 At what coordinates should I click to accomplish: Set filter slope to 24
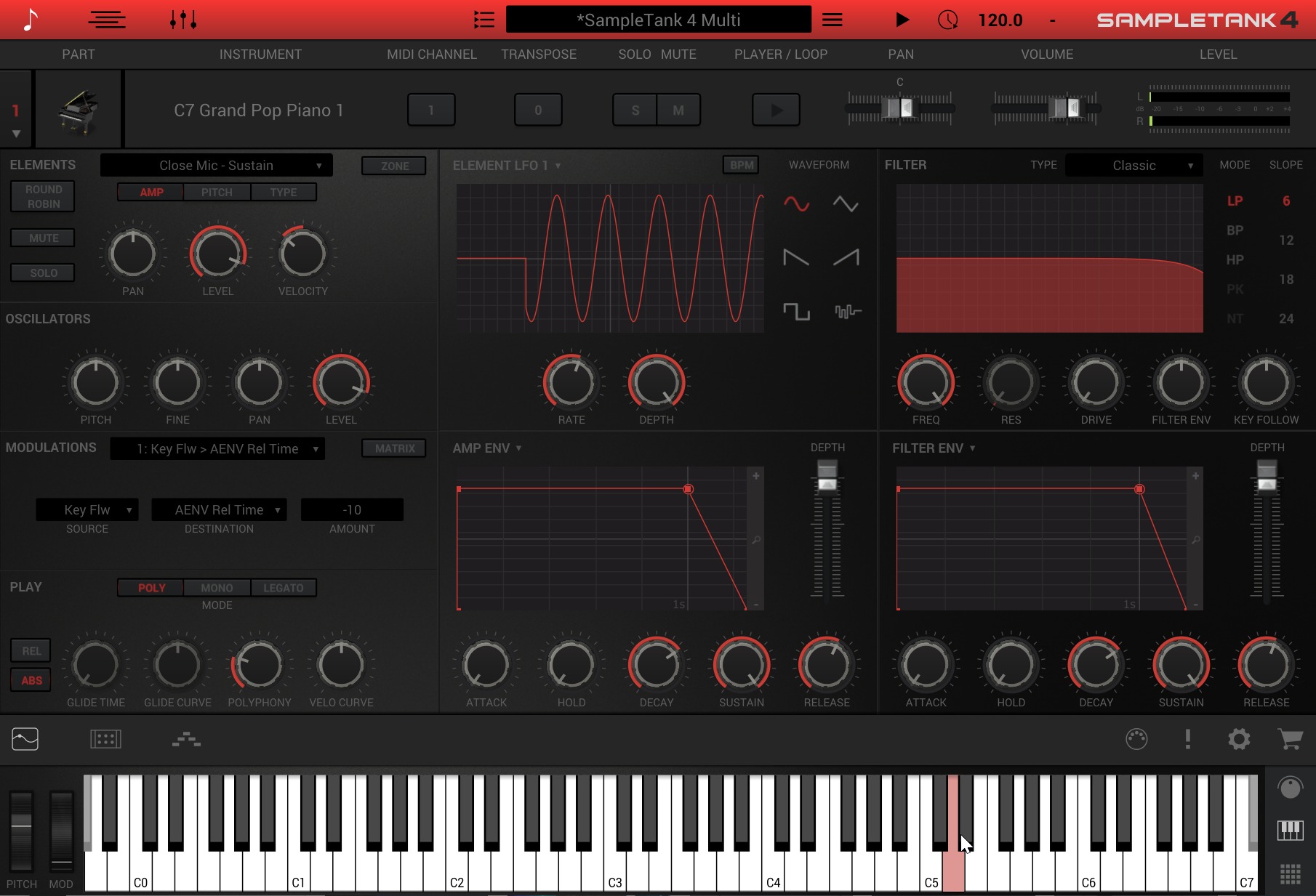[x=1286, y=319]
